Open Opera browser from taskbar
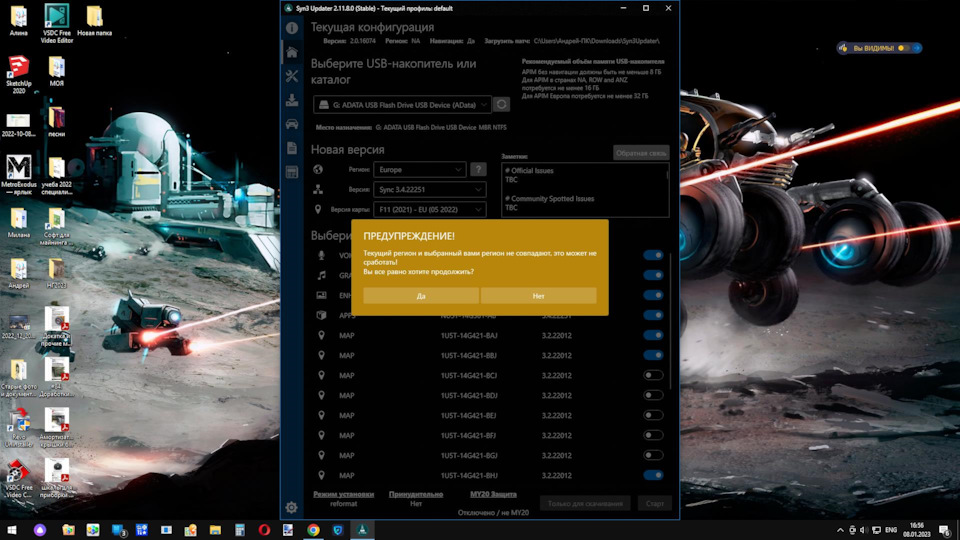Image resolution: width=960 pixels, height=540 pixels. click(264, 530)
